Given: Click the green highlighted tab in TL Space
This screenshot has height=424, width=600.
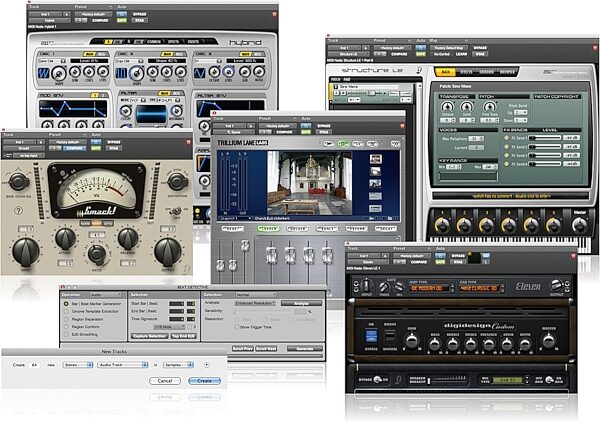Looking at the screenshot, I should 268,229.
